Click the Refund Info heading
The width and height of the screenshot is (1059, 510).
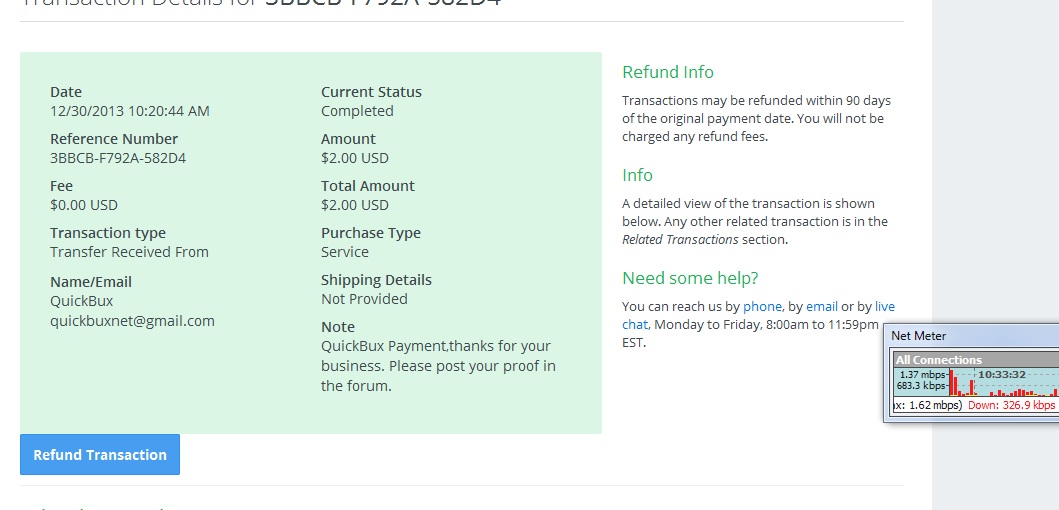point(668,72)
